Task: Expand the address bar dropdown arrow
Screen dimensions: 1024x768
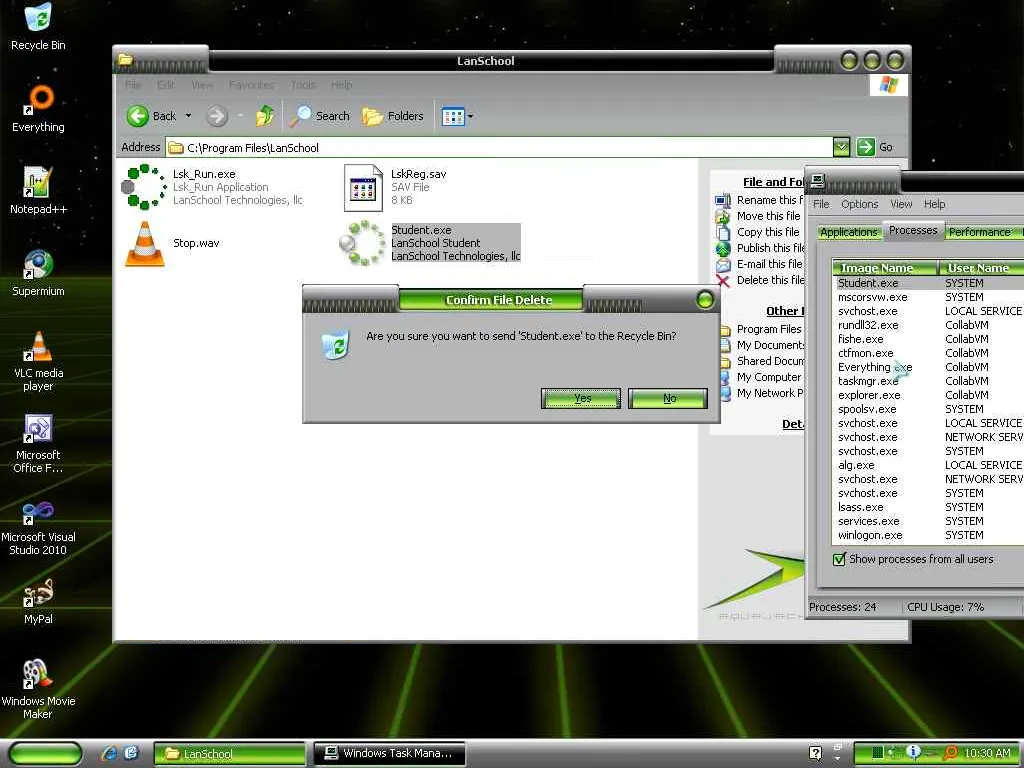Action: tap(841, 147)
